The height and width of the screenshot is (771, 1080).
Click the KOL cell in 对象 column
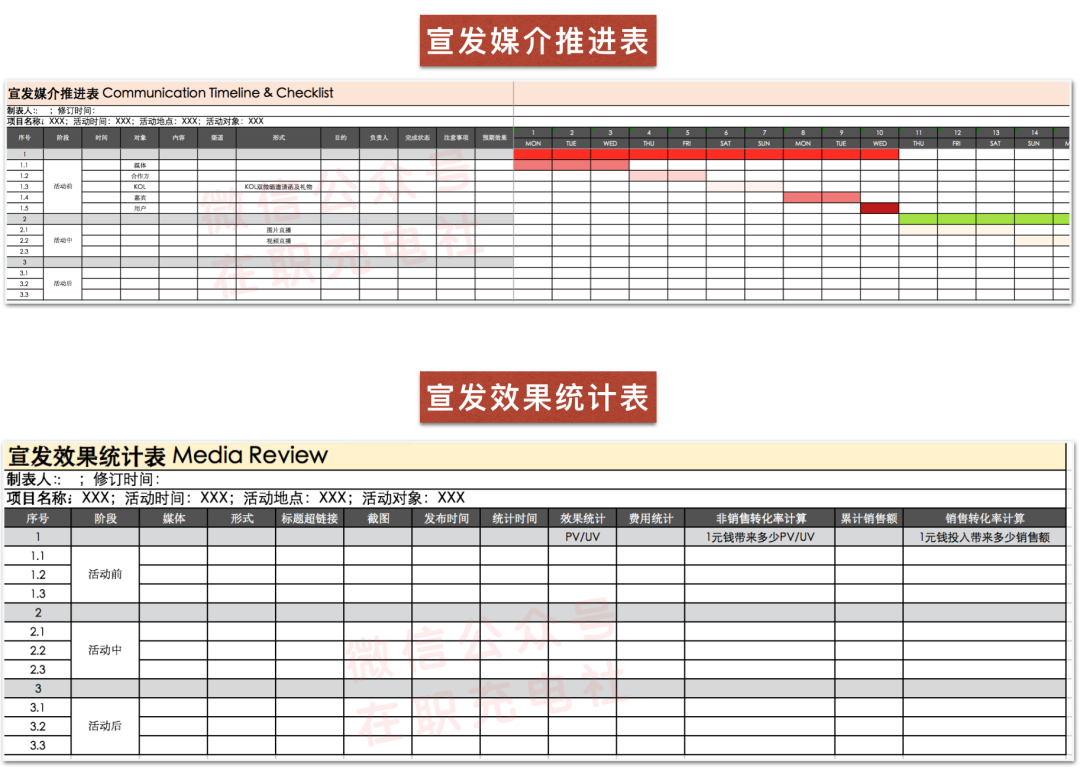(x=139, y=186)
